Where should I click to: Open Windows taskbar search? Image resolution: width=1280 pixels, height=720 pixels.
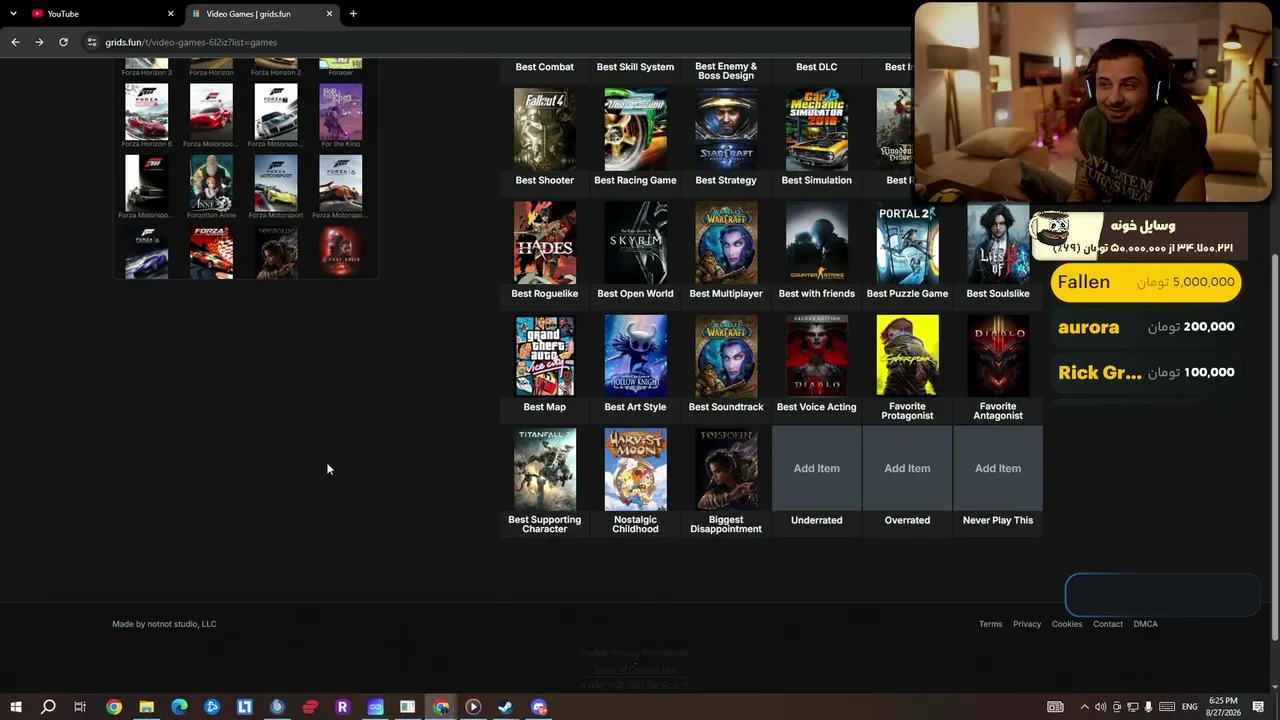coord(48,707)
